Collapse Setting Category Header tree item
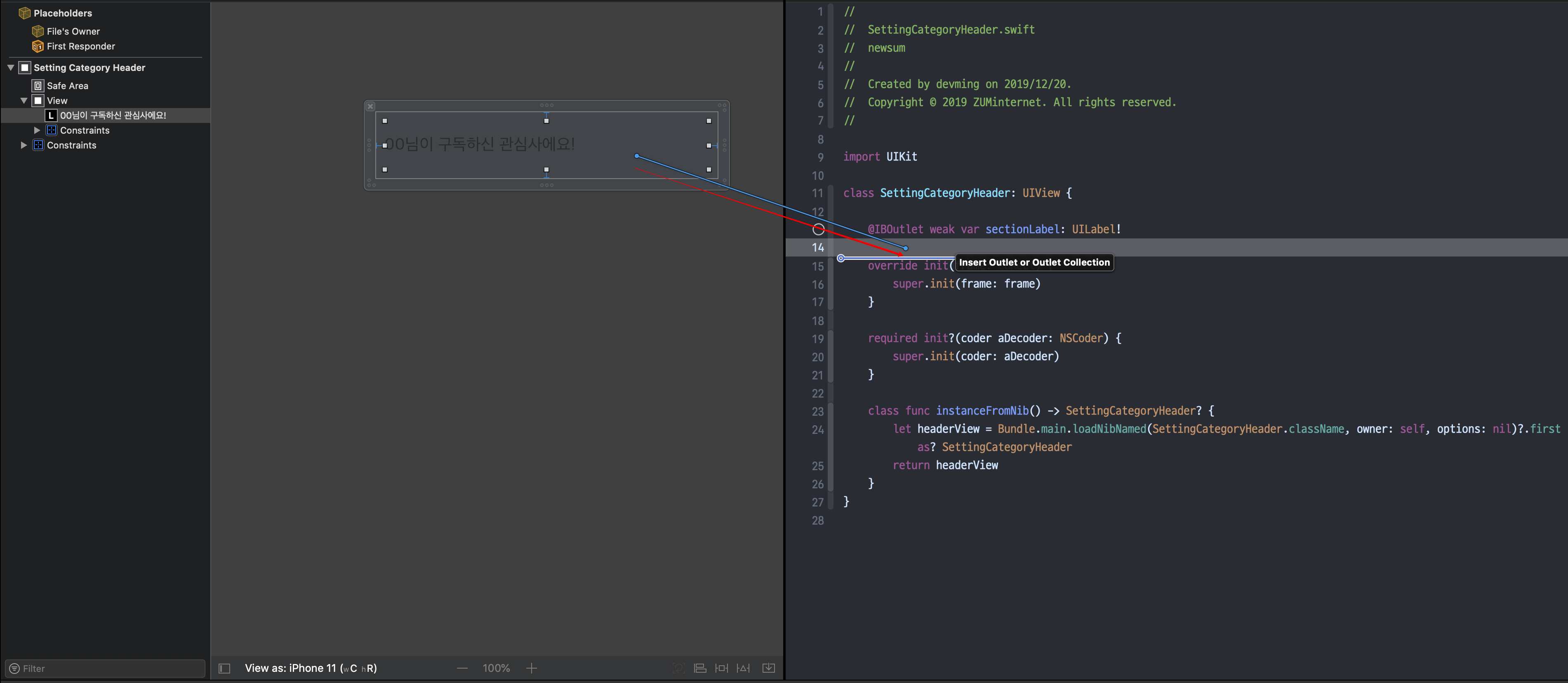 11,68
